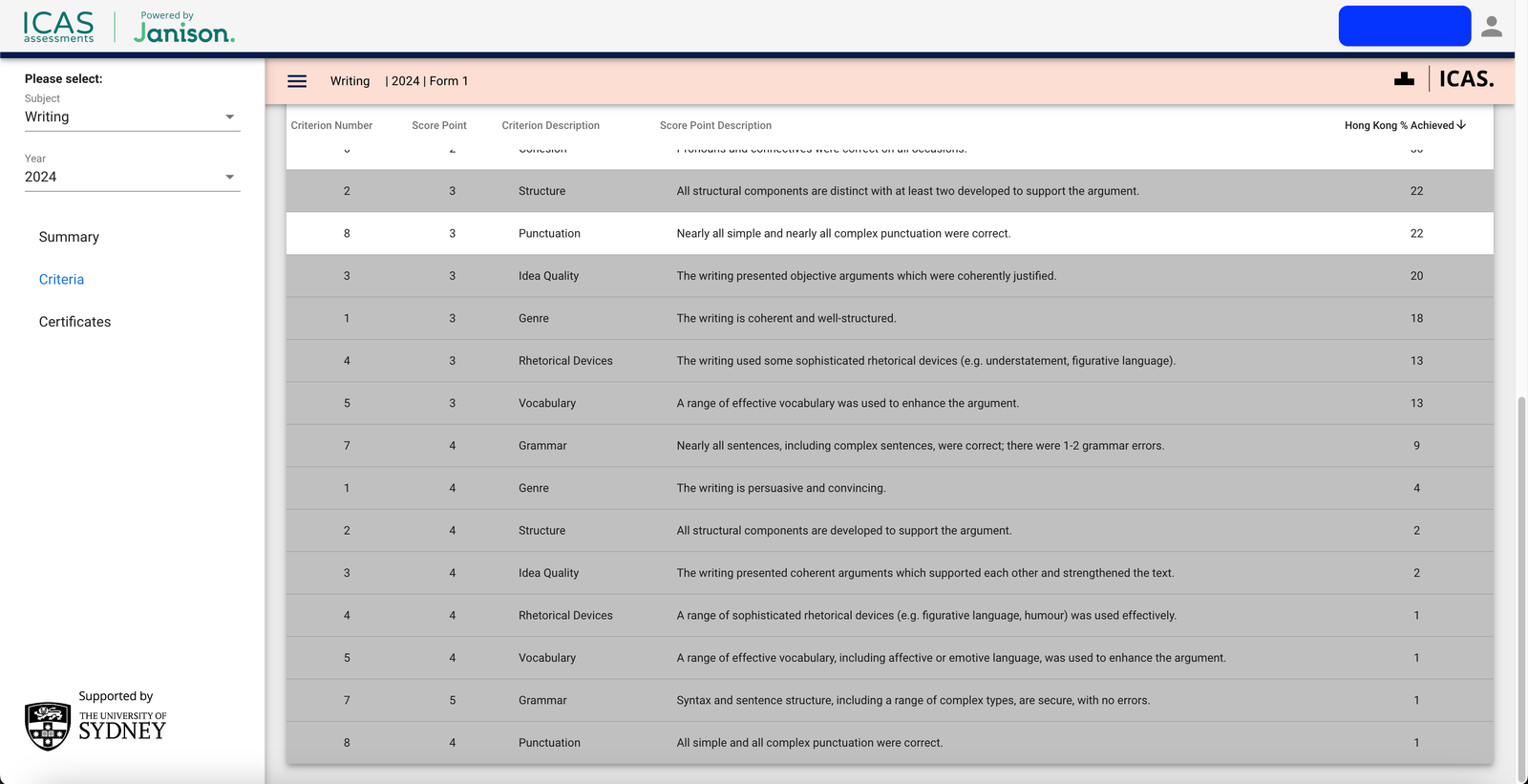Open the Subject dropdown showing Writing
1528x784 pixels.
(132, 117)
